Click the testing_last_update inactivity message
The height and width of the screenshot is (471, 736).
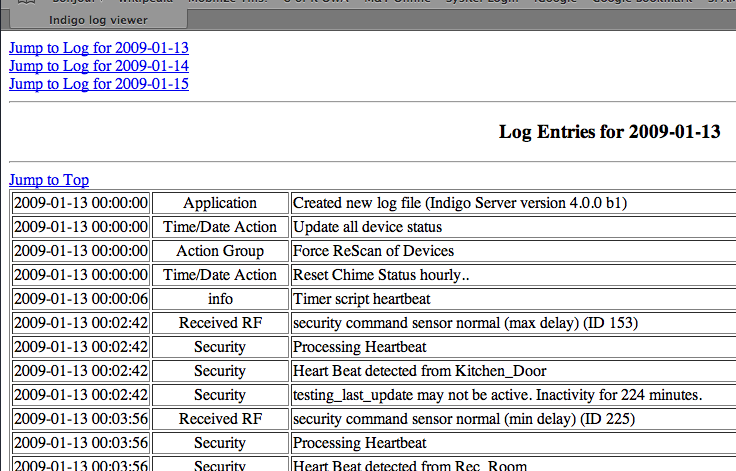(x=498, y=395)
